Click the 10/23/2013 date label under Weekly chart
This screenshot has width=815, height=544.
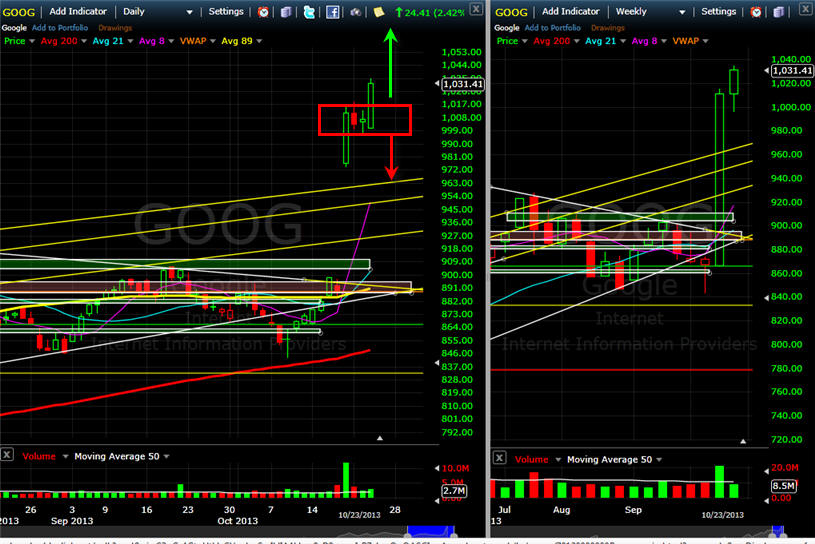click(722, 515)
